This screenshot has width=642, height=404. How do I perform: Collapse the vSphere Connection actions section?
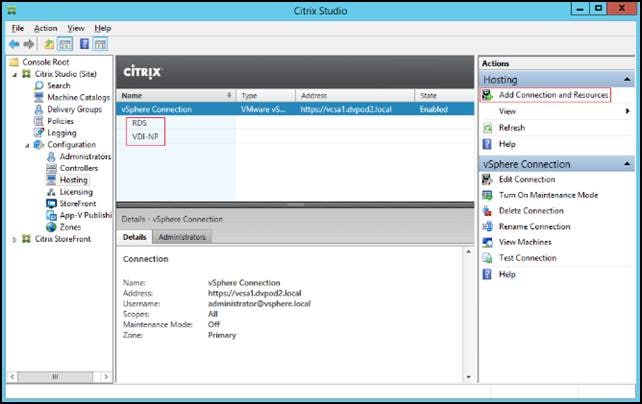click(627, 164)
